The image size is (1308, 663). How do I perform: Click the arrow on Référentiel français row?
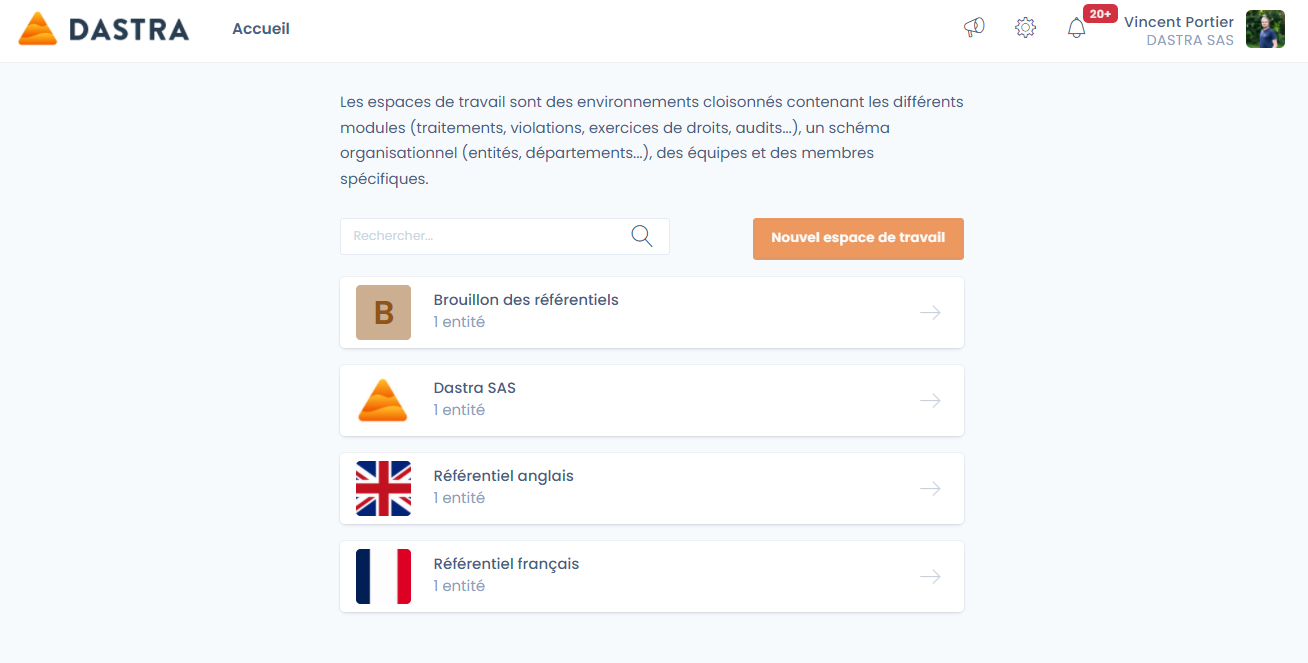(x=930, y=576)
